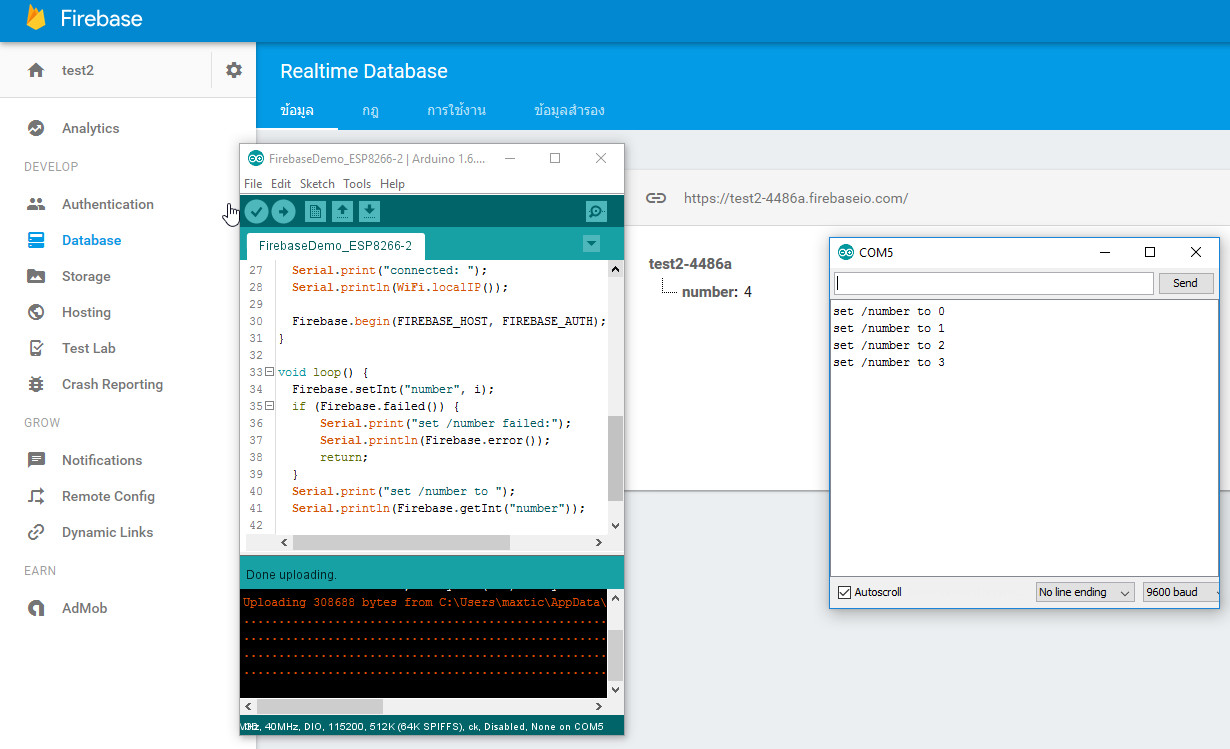Screen dimensions: 1230x749
Task: Click the link icon beside database URL
Action: [656, 198]
